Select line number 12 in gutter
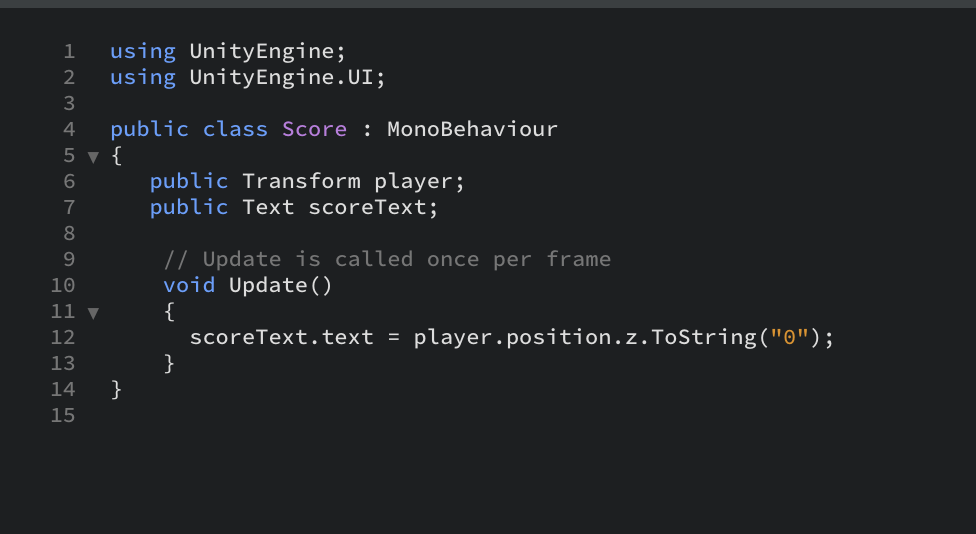The image size is (976, 534). (62, 337)
